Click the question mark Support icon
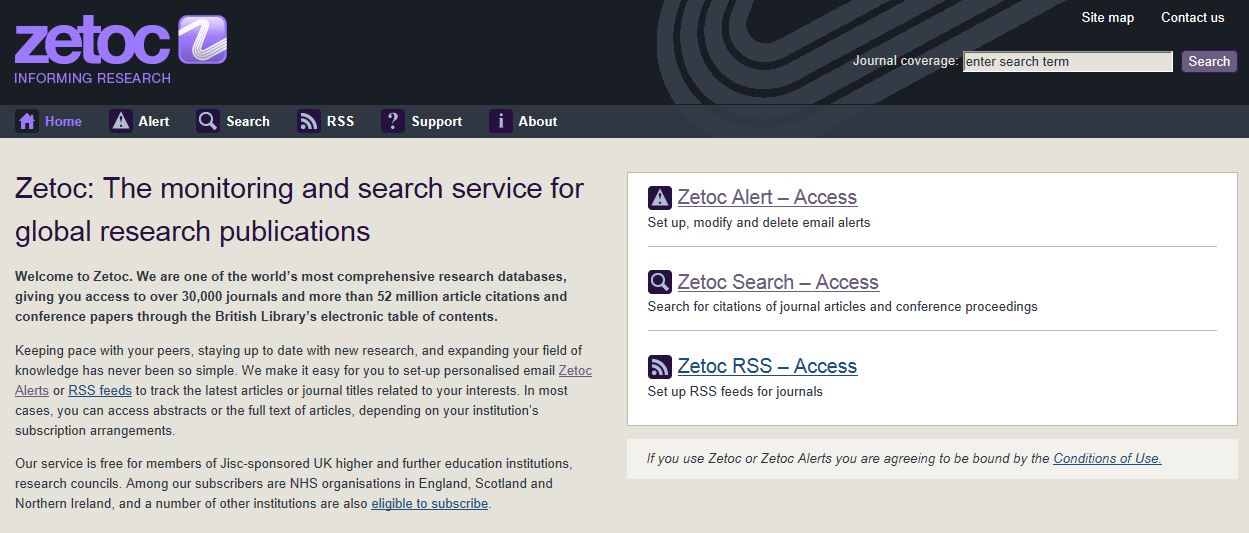 point(393,121)
